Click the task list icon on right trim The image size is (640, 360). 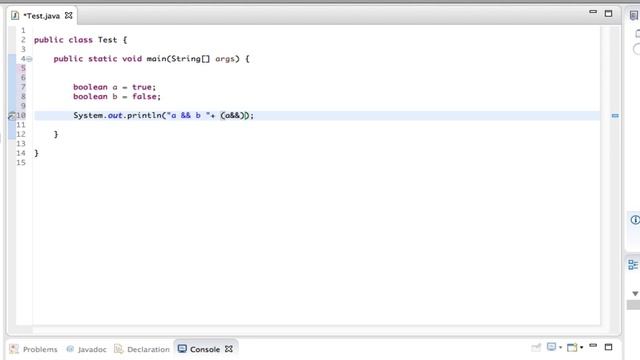(634, 16)
